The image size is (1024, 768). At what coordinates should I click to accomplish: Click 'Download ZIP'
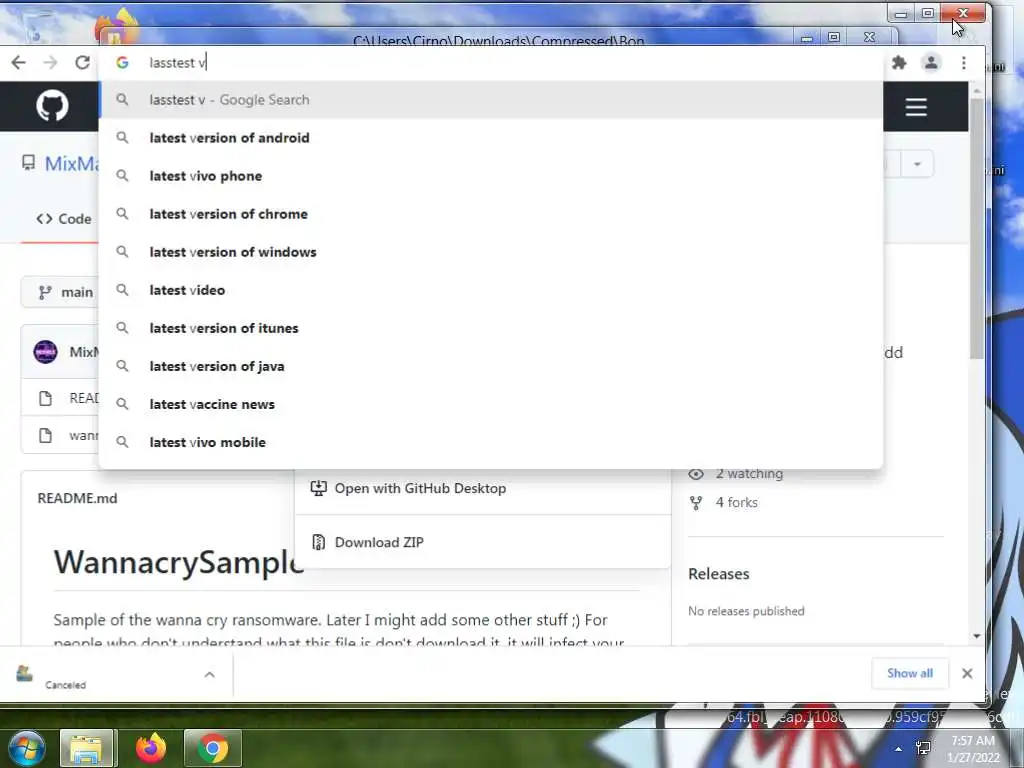point(379,543)
